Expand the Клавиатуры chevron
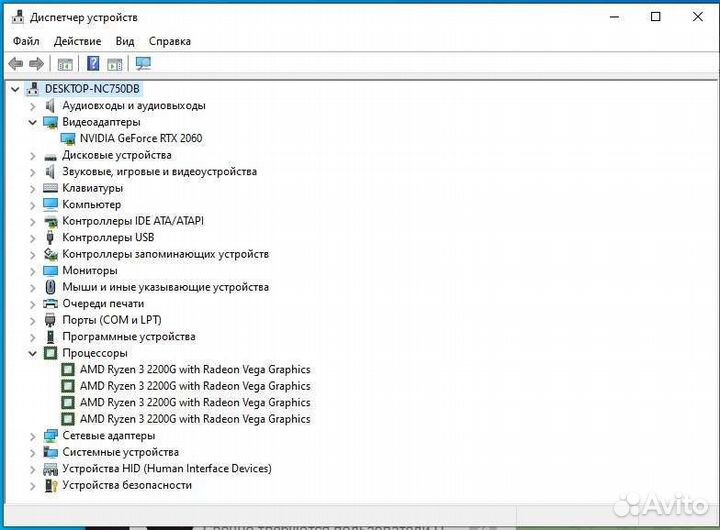This screenshot has height=530, width=720. click(x=33, y=189)
